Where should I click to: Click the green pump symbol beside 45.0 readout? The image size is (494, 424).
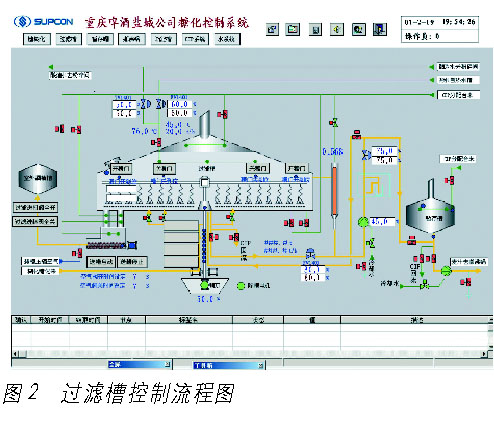click(x=363, y=222)
